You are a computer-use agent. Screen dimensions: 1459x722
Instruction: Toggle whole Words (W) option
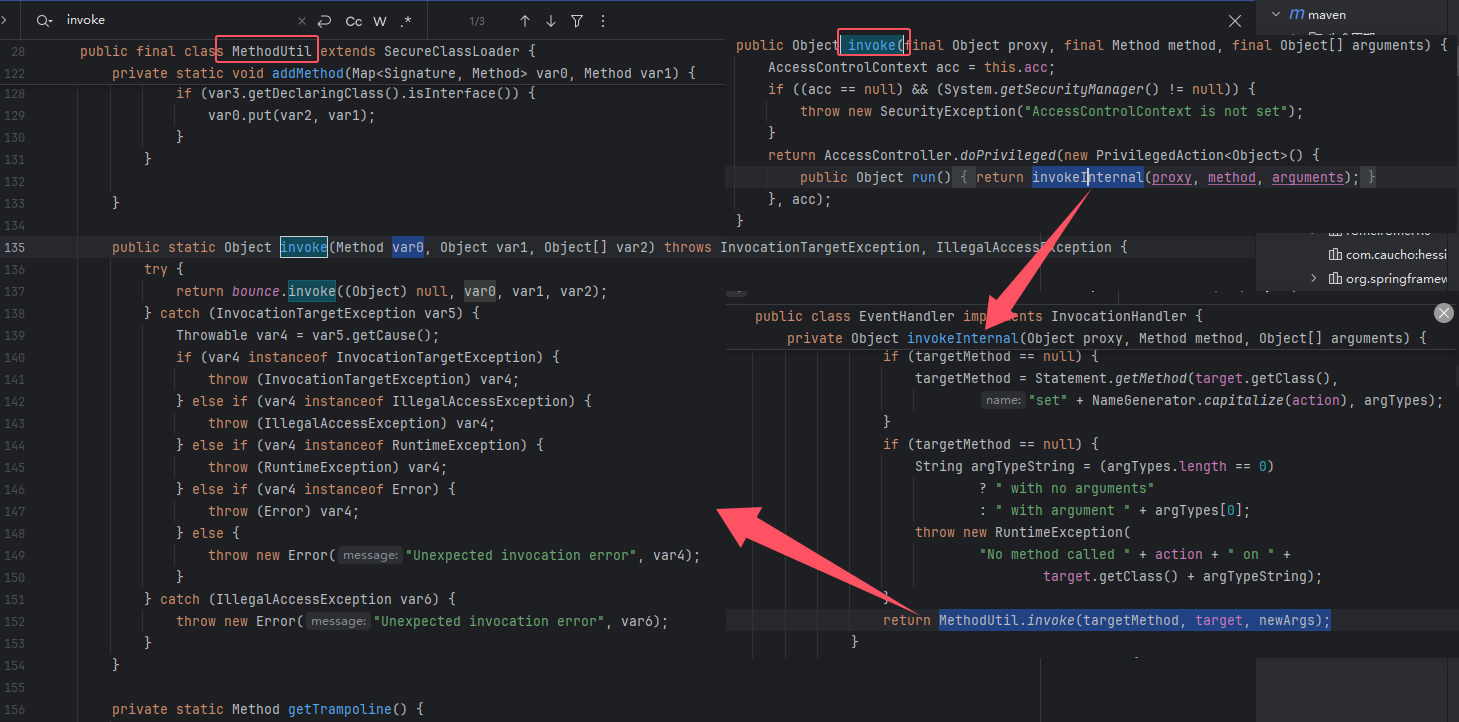380,21
